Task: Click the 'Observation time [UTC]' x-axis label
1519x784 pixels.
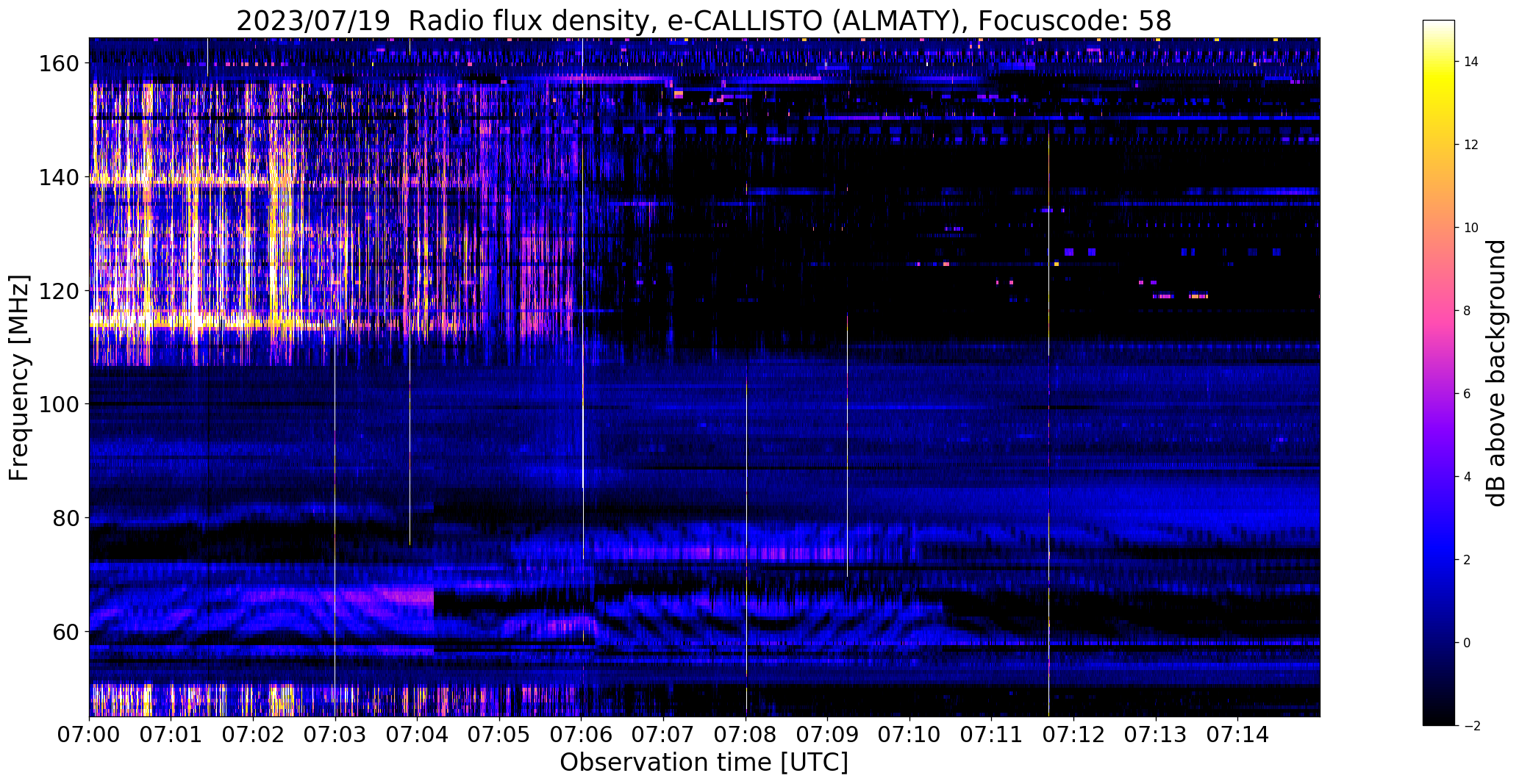Action: (704, 762)
